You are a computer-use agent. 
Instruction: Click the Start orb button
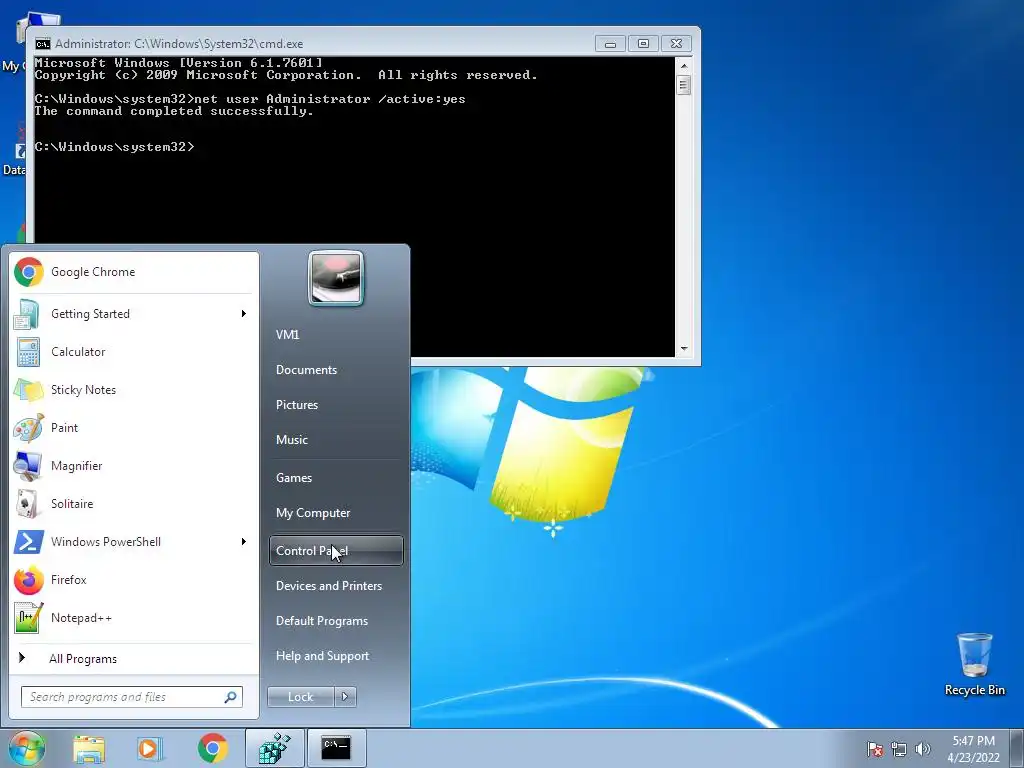tap(26, 748)
